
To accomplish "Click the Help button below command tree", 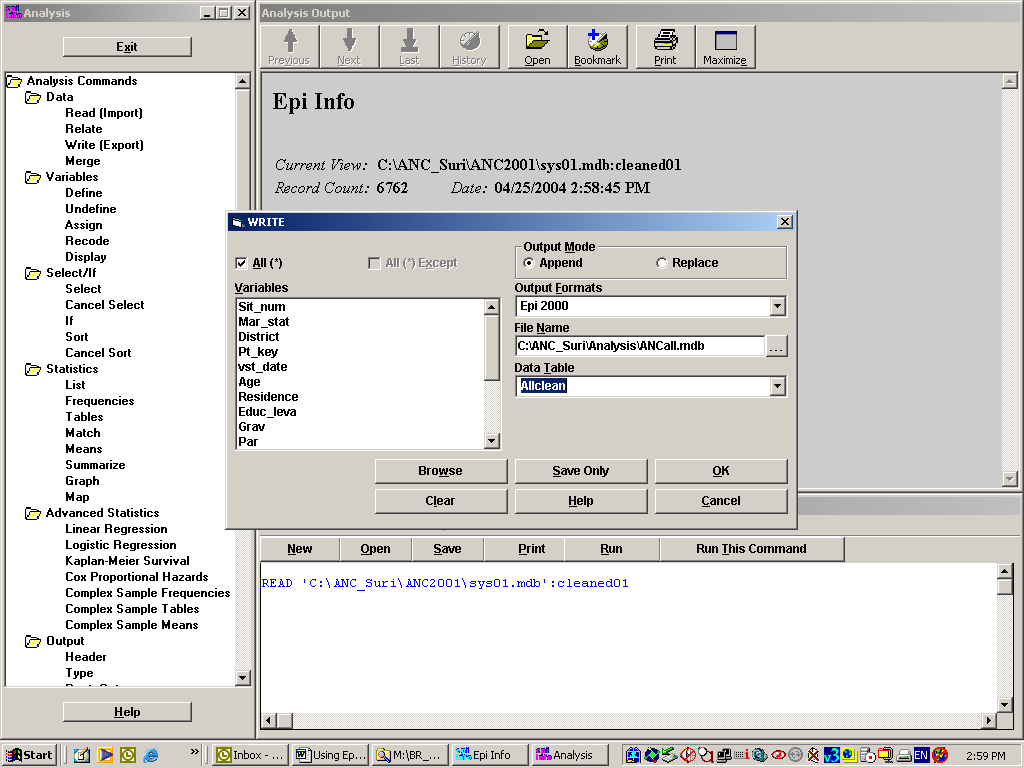I will point(127,712).
